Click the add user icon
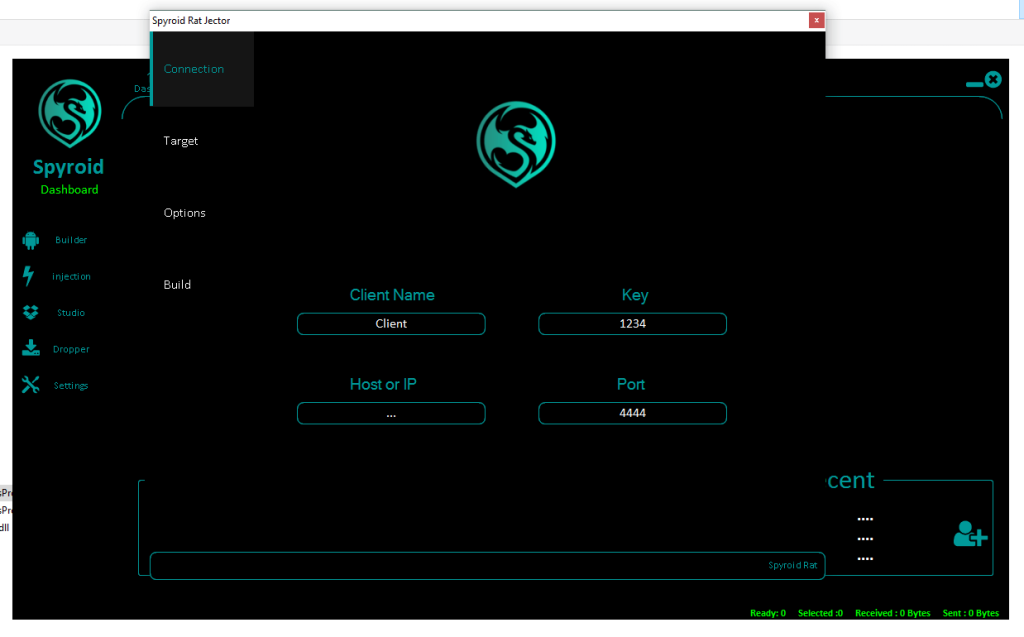Viewport: 1024px width, 637px height. 969,534
